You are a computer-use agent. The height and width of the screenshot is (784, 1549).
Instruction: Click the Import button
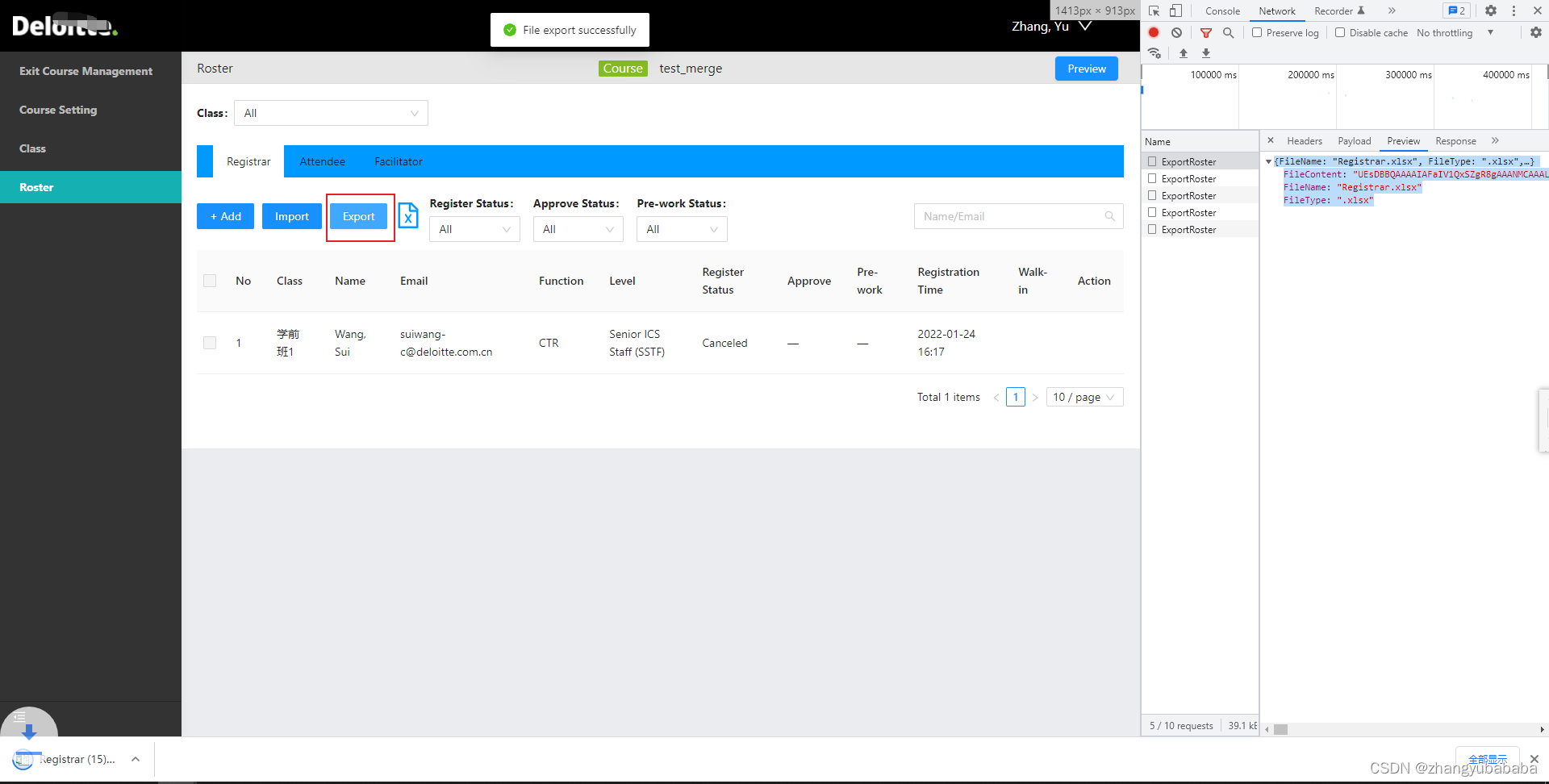292,216
